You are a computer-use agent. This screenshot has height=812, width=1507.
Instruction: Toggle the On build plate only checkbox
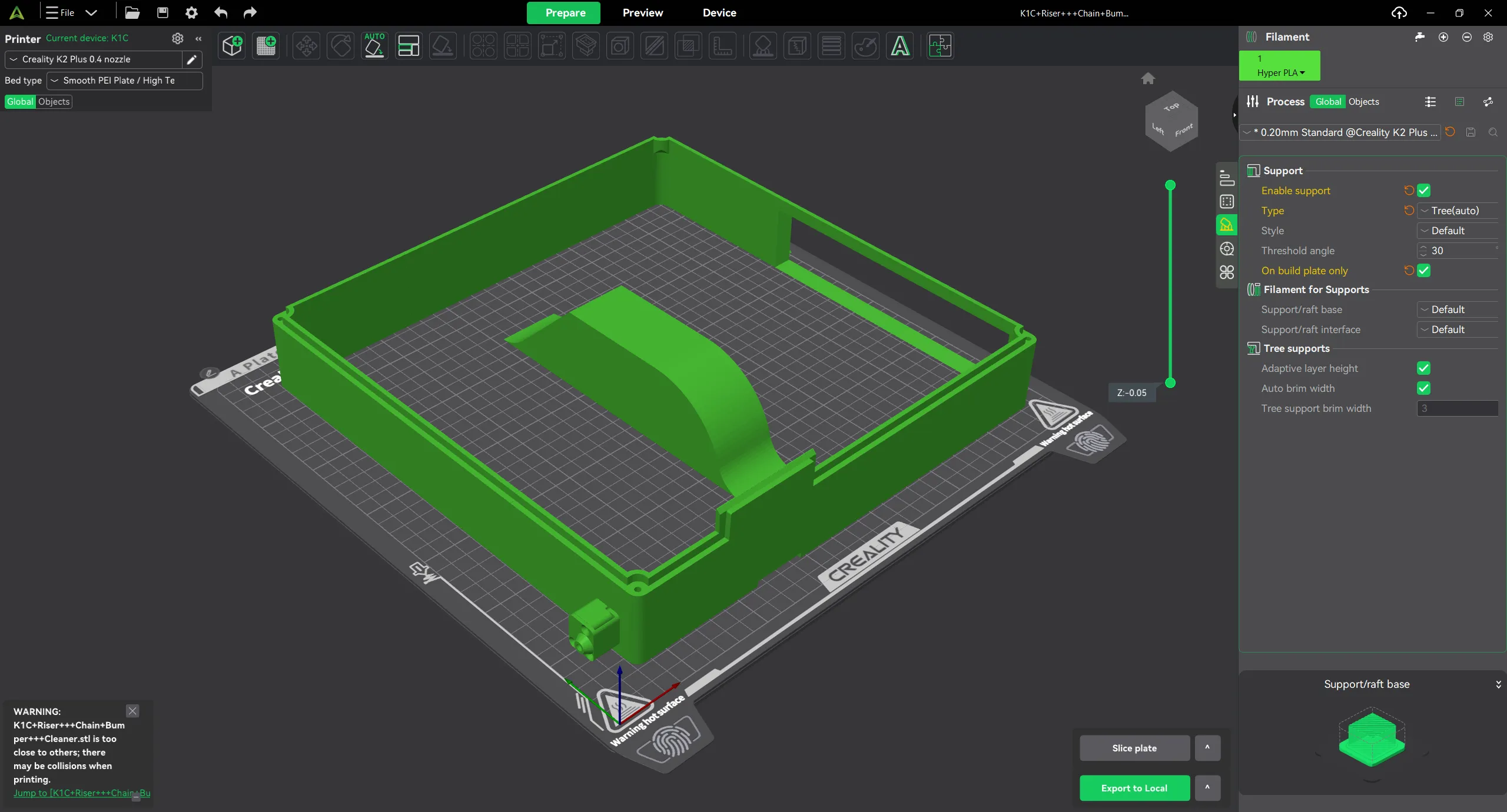pyautogui.click(x=1424, y=271)
